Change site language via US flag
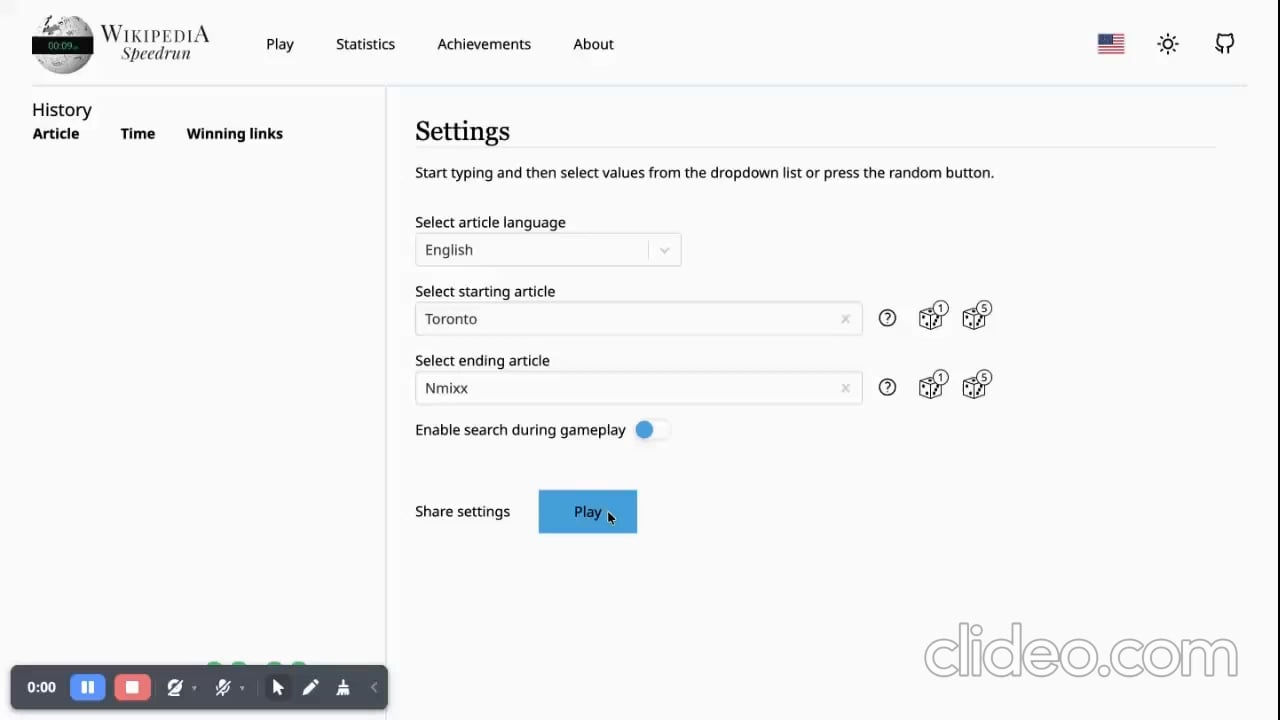Image resolution: width=1280 pixels, height=720 pixels. point(1110,44)
